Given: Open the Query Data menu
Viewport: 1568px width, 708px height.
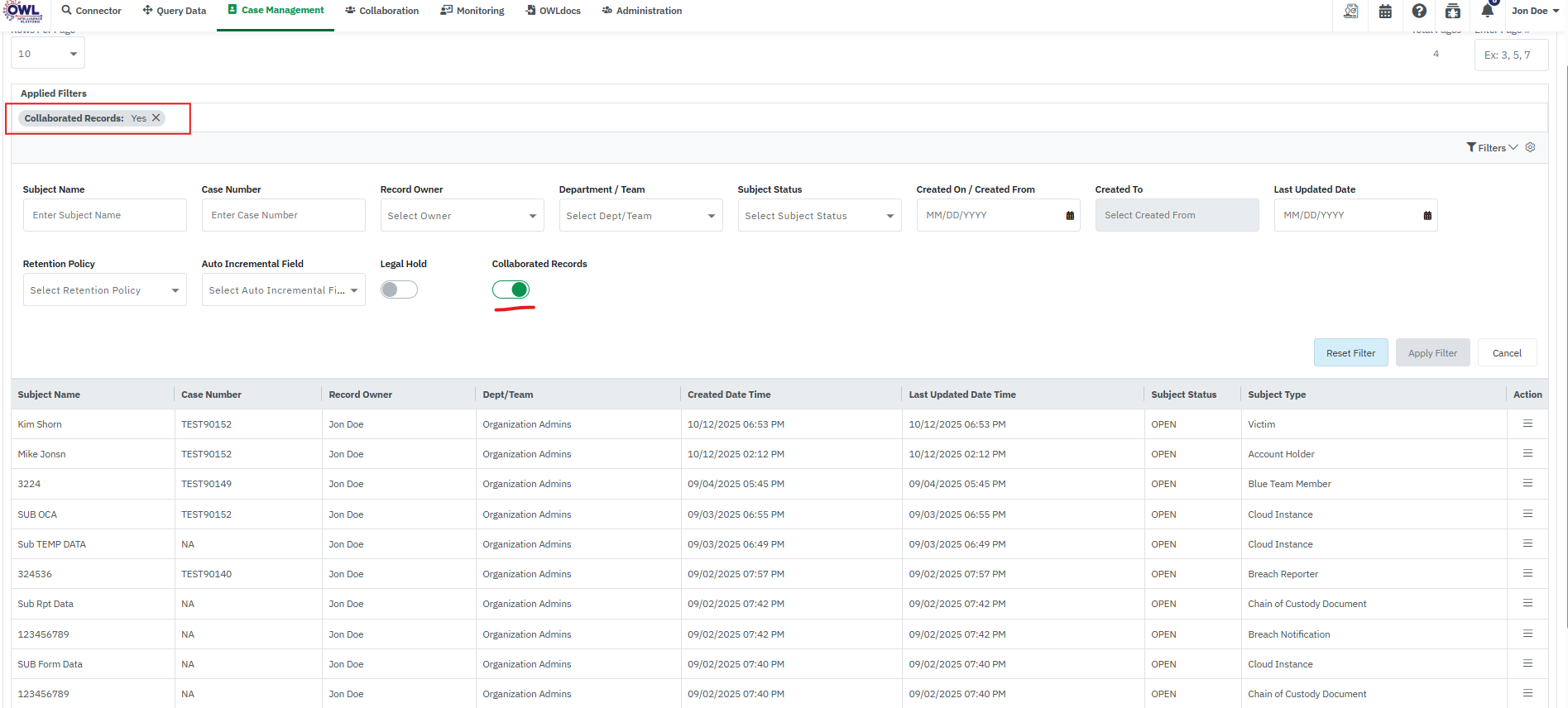Looking at the screenshot, I should 175,11.
